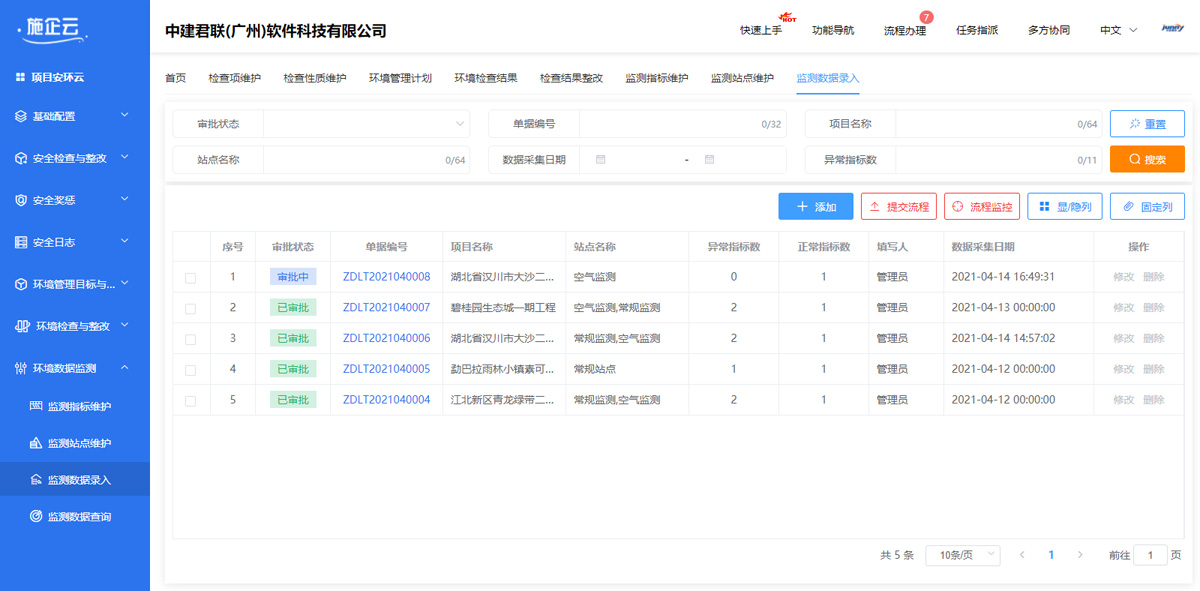Go to the next page arrow

[x=1080, y=555]
